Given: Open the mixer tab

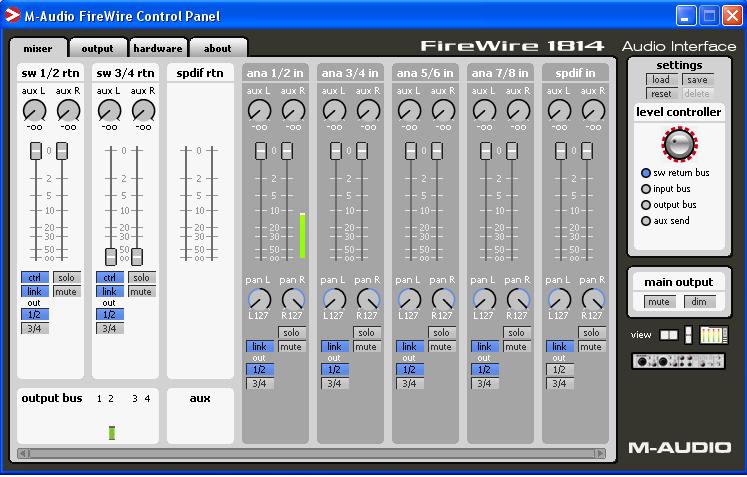Looking at the screenshot, I should coord(38,49).
